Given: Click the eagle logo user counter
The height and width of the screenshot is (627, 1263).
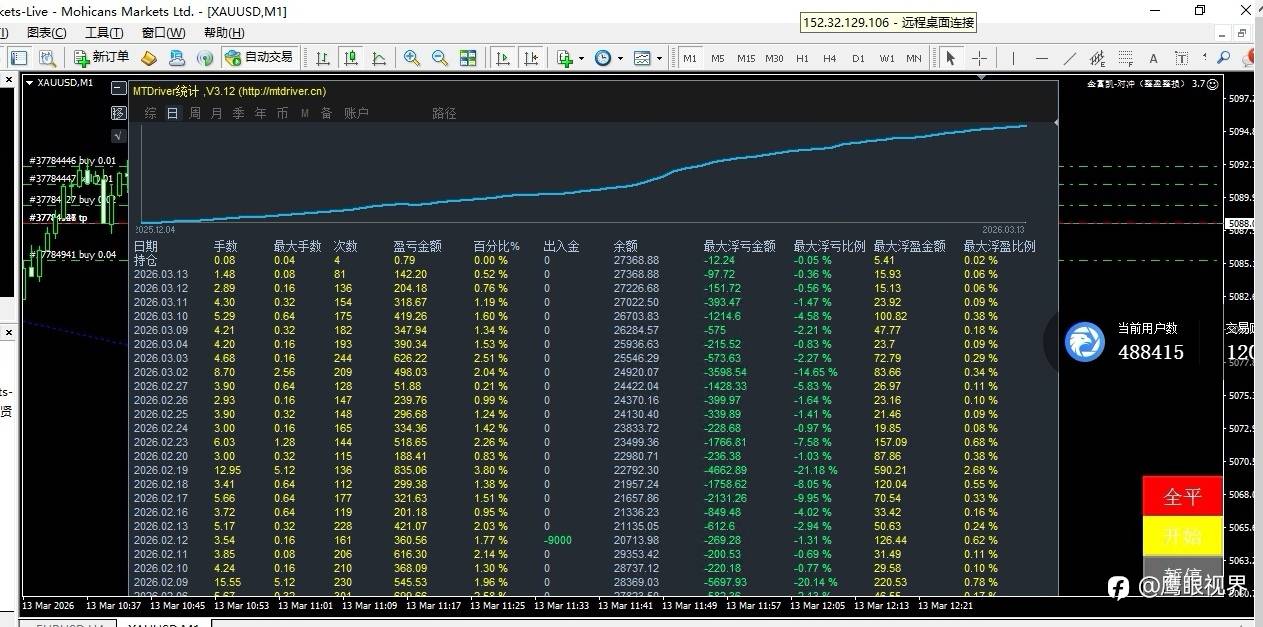Looking at the screenshot, I should pyautogui.click(x=1084, y=342).
